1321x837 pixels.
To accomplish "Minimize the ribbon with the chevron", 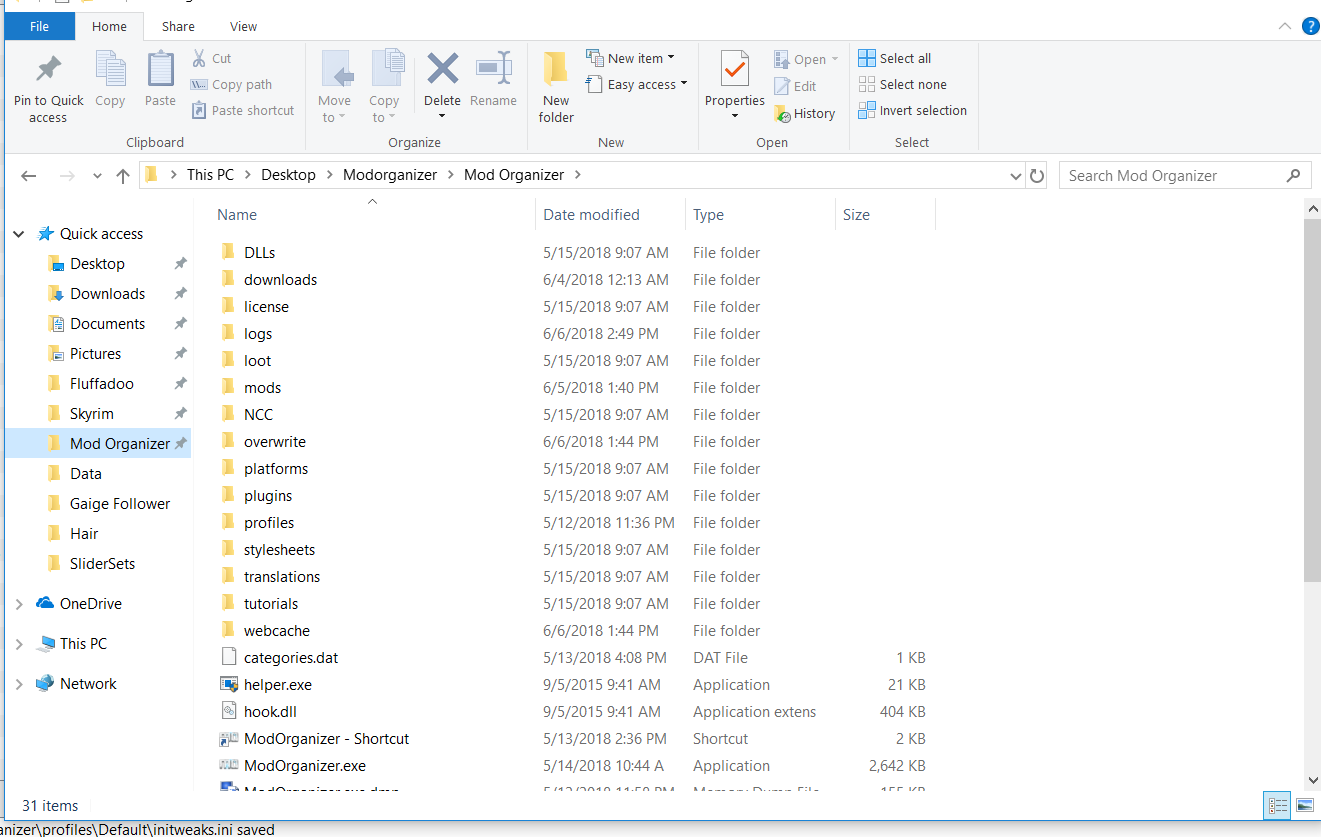I will point(1284,27).
